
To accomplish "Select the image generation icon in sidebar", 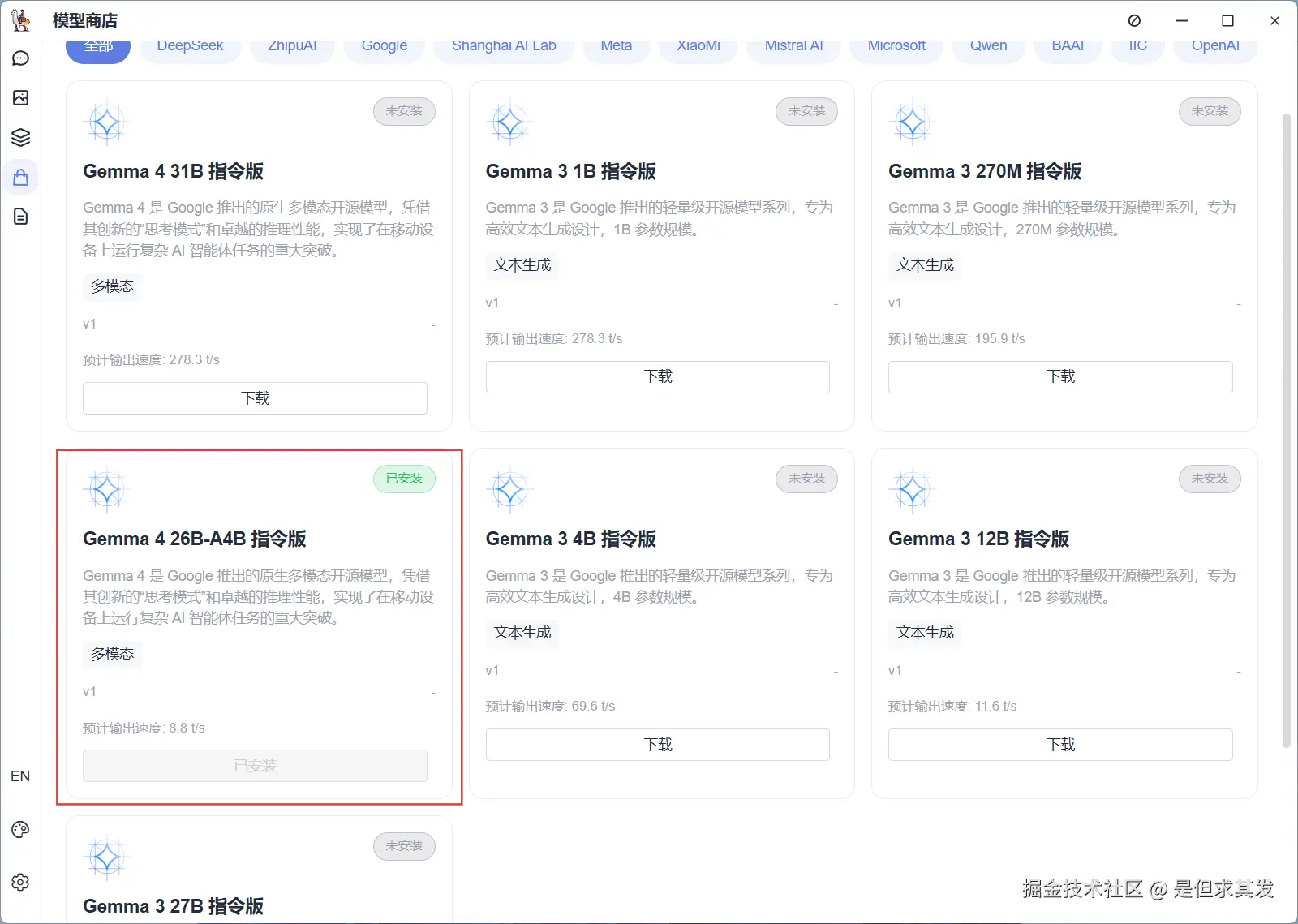I will click(20, 98).
